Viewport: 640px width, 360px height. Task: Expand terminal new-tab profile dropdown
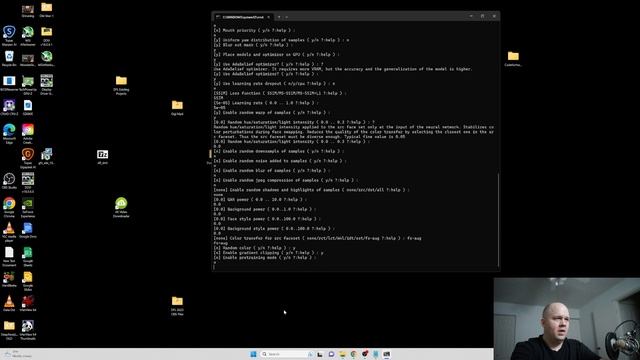[x=287, y=17]
